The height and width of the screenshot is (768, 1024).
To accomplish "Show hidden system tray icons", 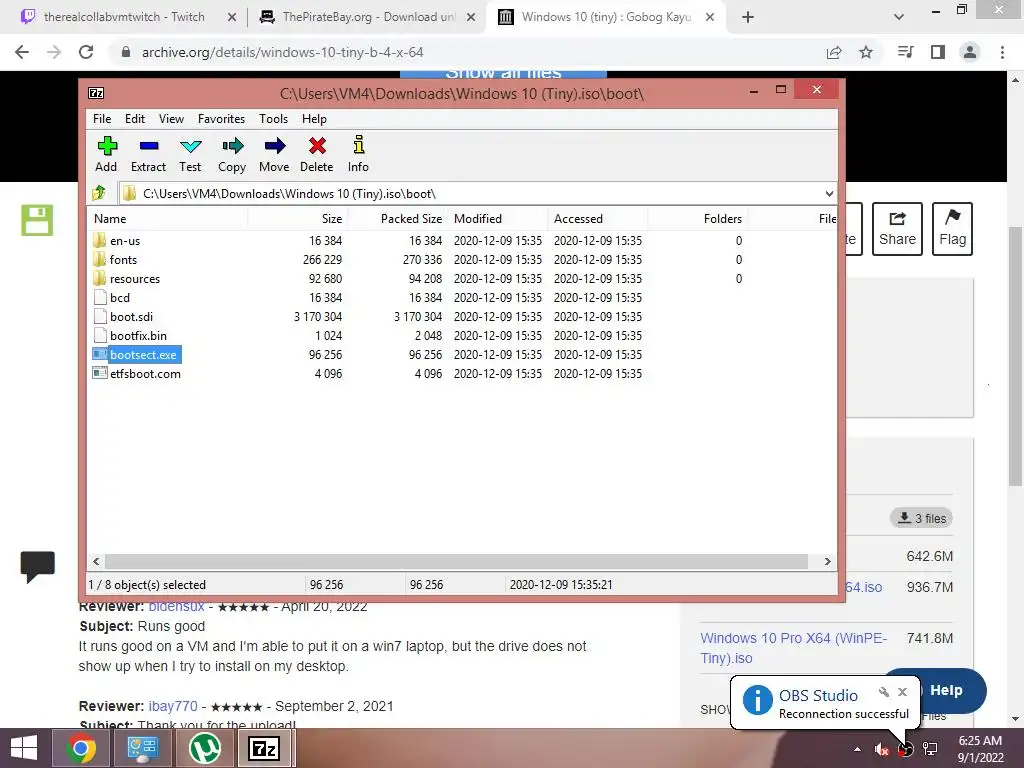I will coord(857,749).
